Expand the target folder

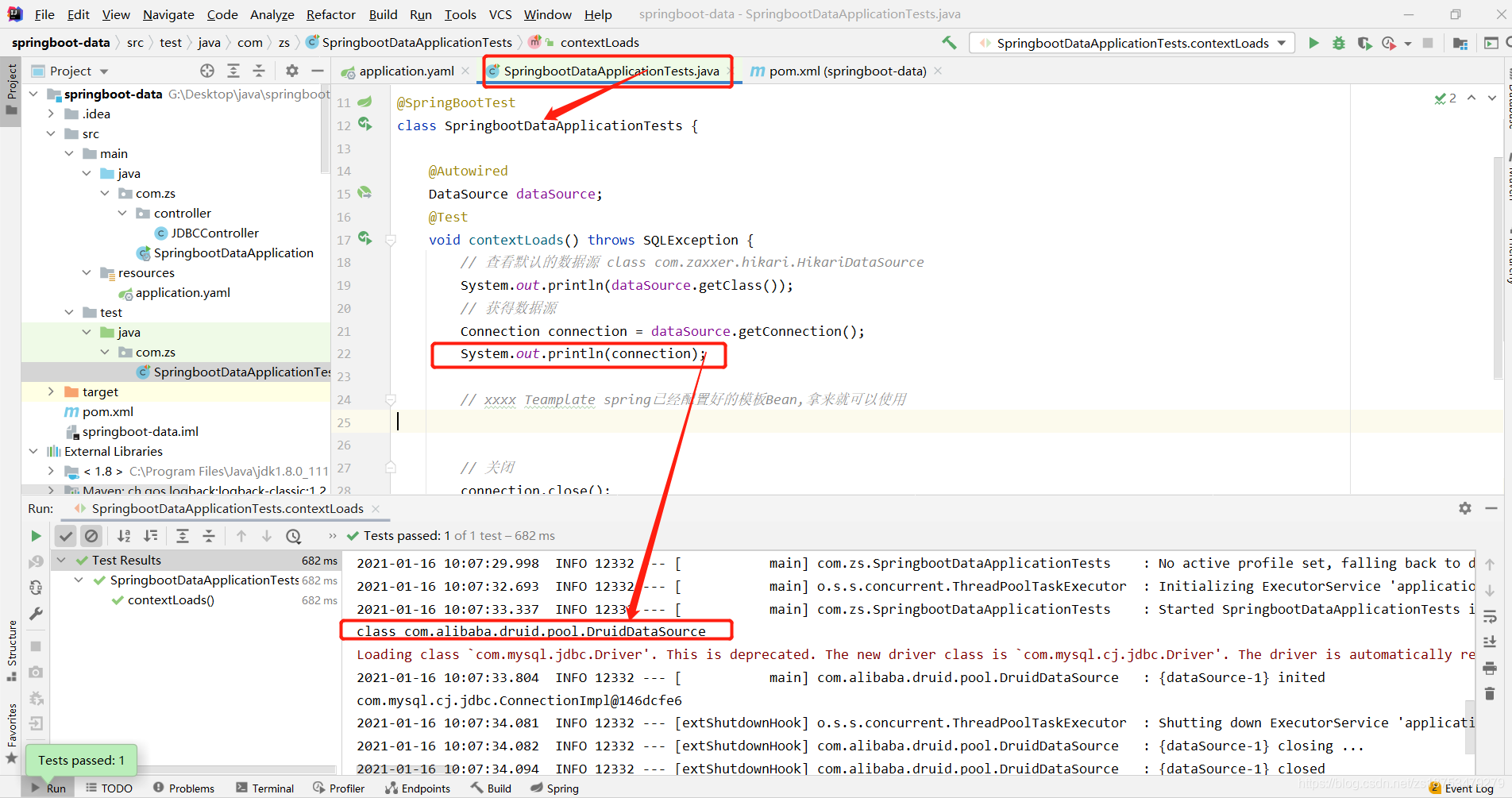(51, 391)
